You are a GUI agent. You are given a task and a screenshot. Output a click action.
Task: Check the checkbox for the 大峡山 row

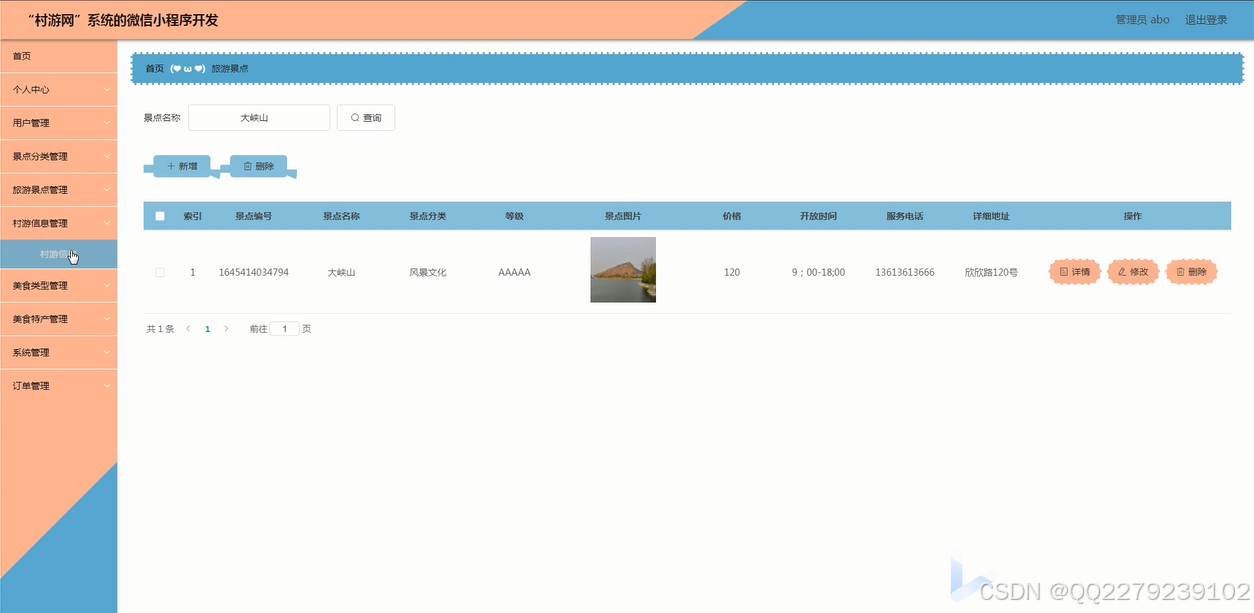point(159,271)
